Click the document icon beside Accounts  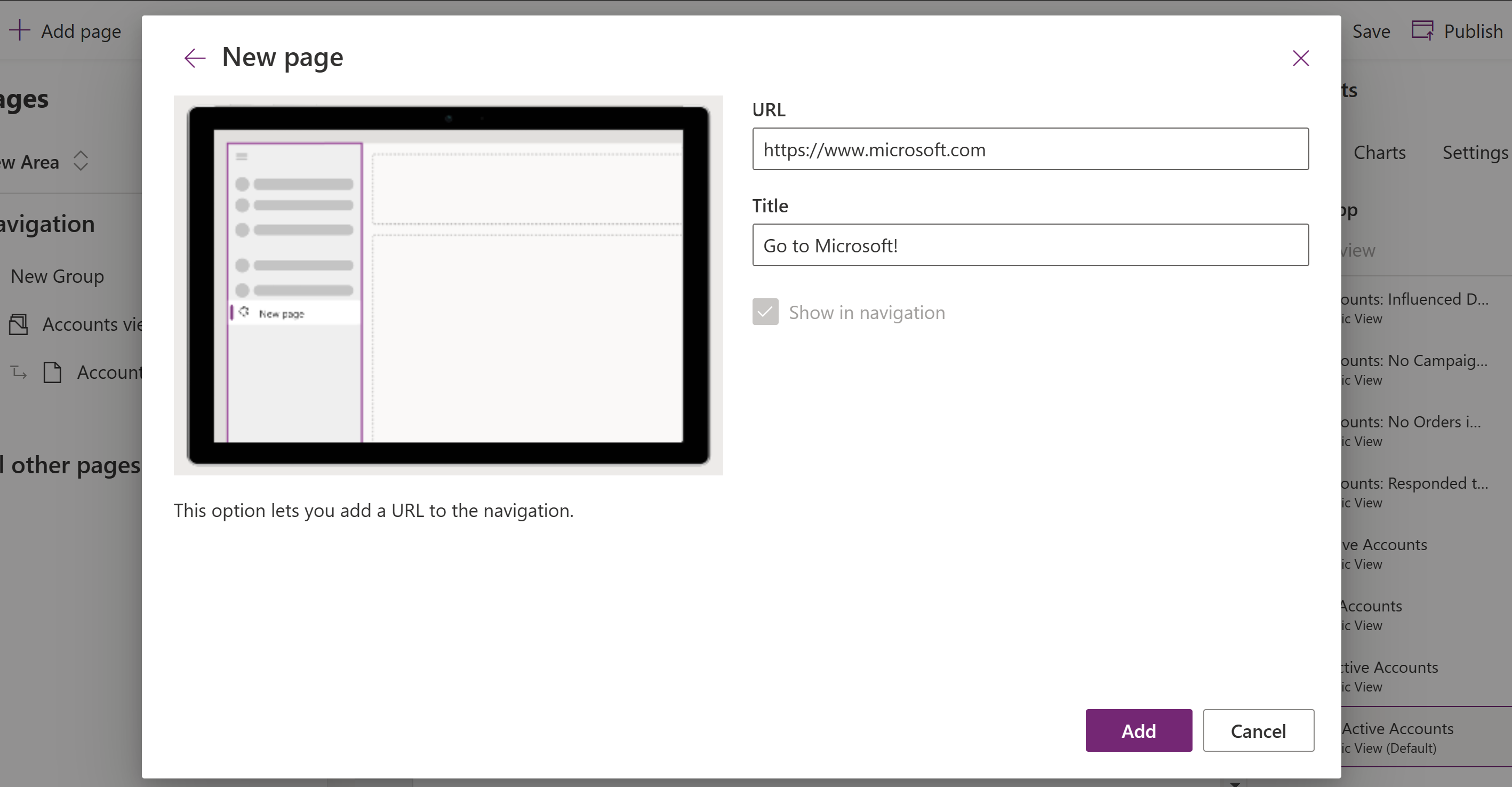pyautogui.click(x=51, y=371)
